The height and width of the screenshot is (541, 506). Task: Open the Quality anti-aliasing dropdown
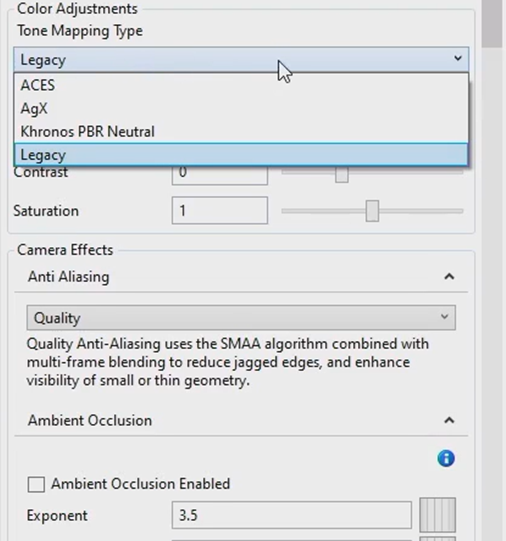pyautogui.click(x=241, y=317)
